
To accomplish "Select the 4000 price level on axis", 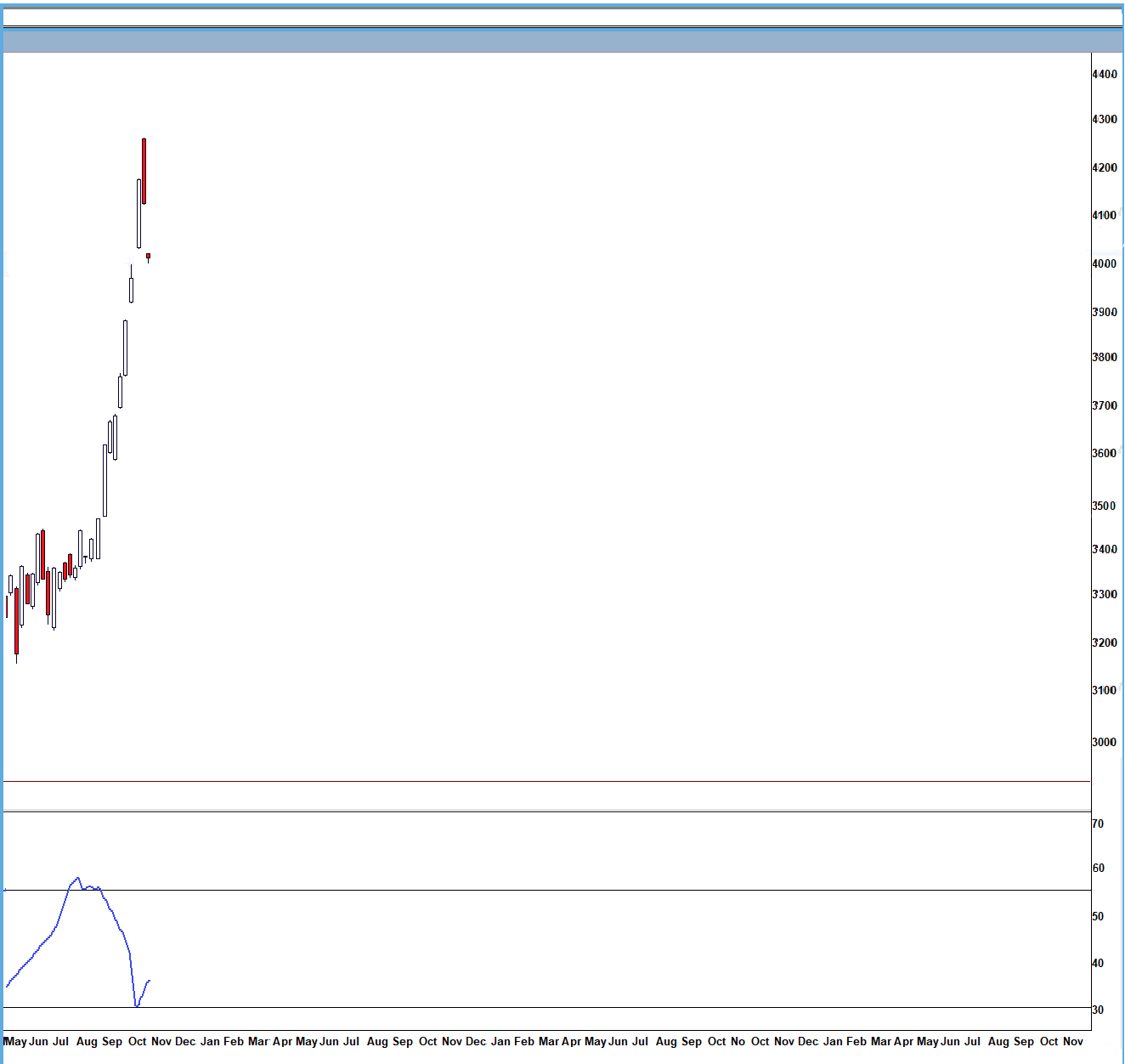I will 1104,264.
